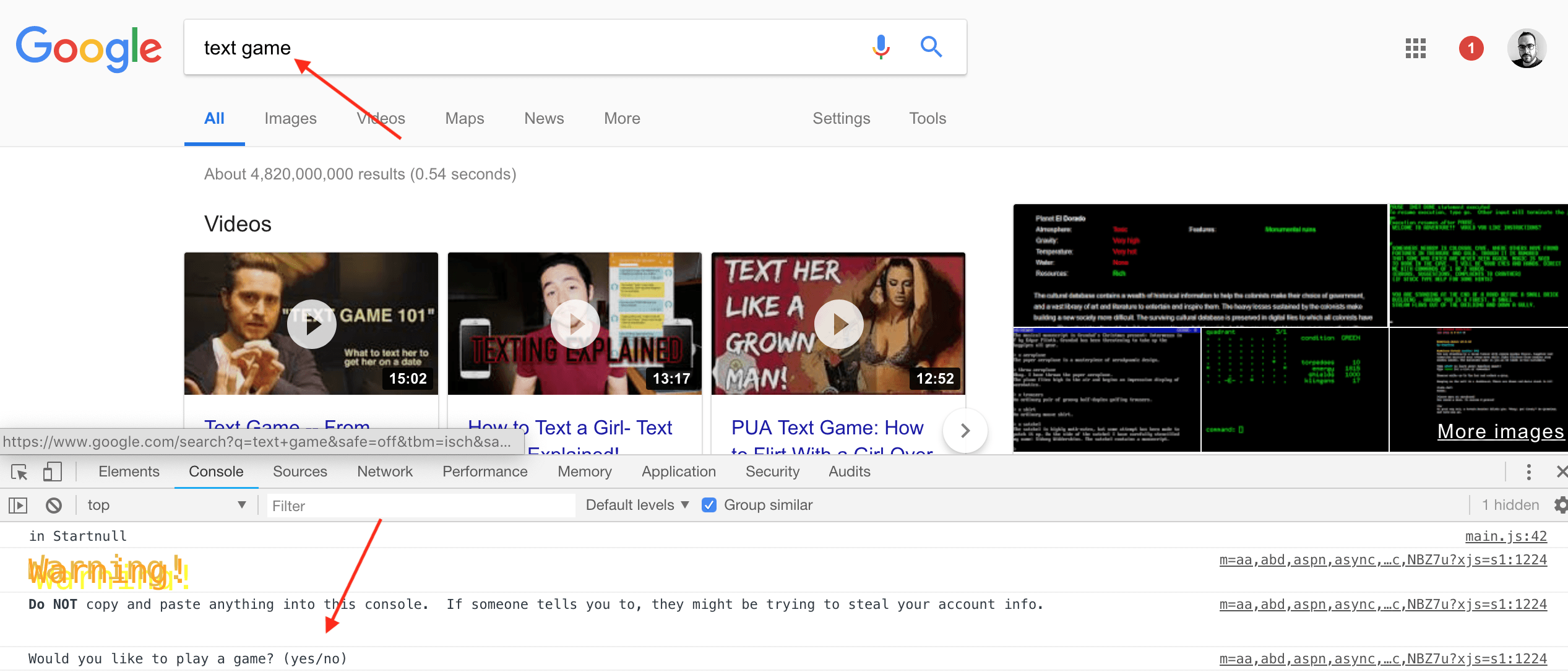Select the Would you like to play console message
The height and width of the screenshot is (672, 1568).
click(x=187, y=658)
